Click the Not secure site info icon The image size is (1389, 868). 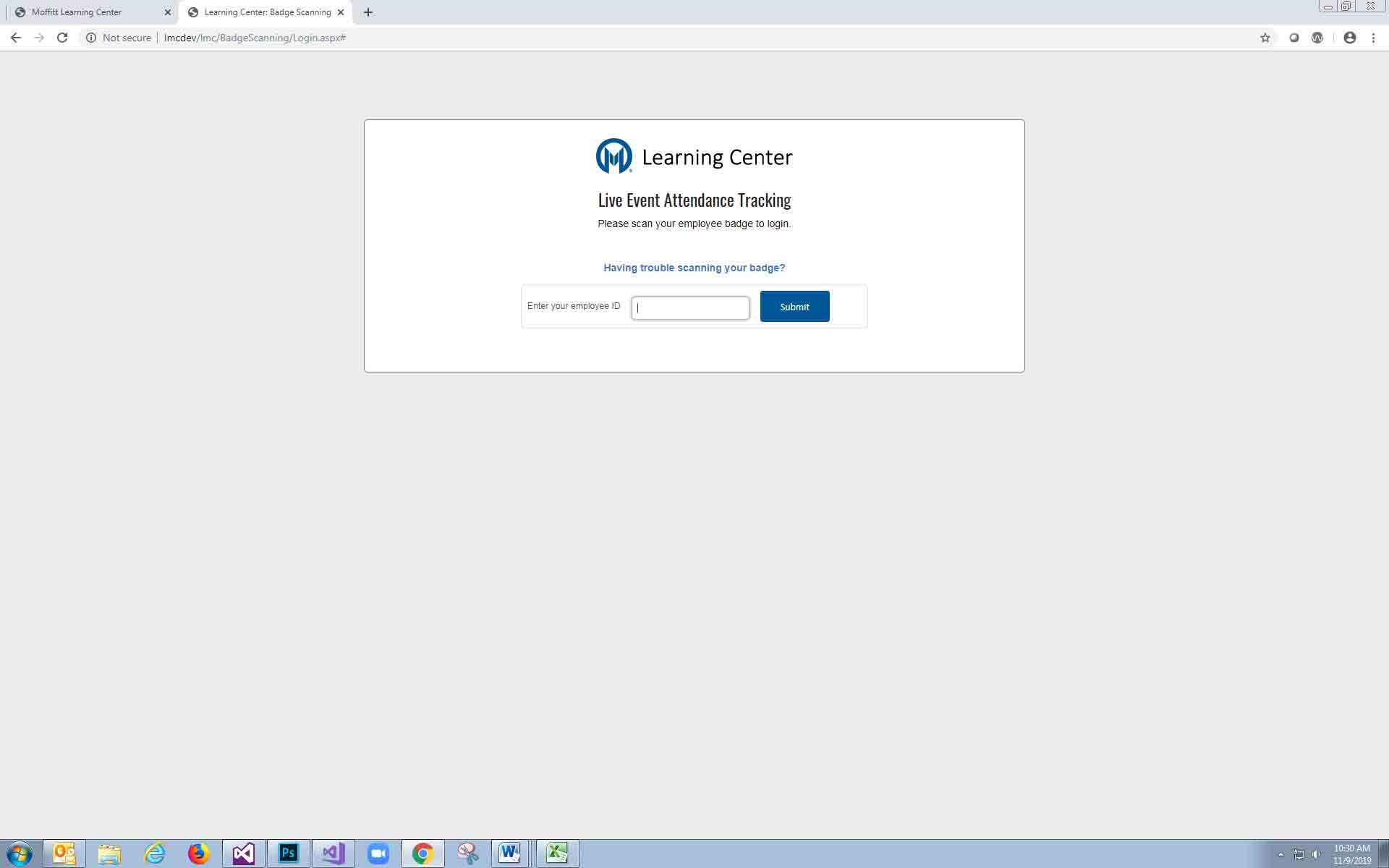(91, 38)
